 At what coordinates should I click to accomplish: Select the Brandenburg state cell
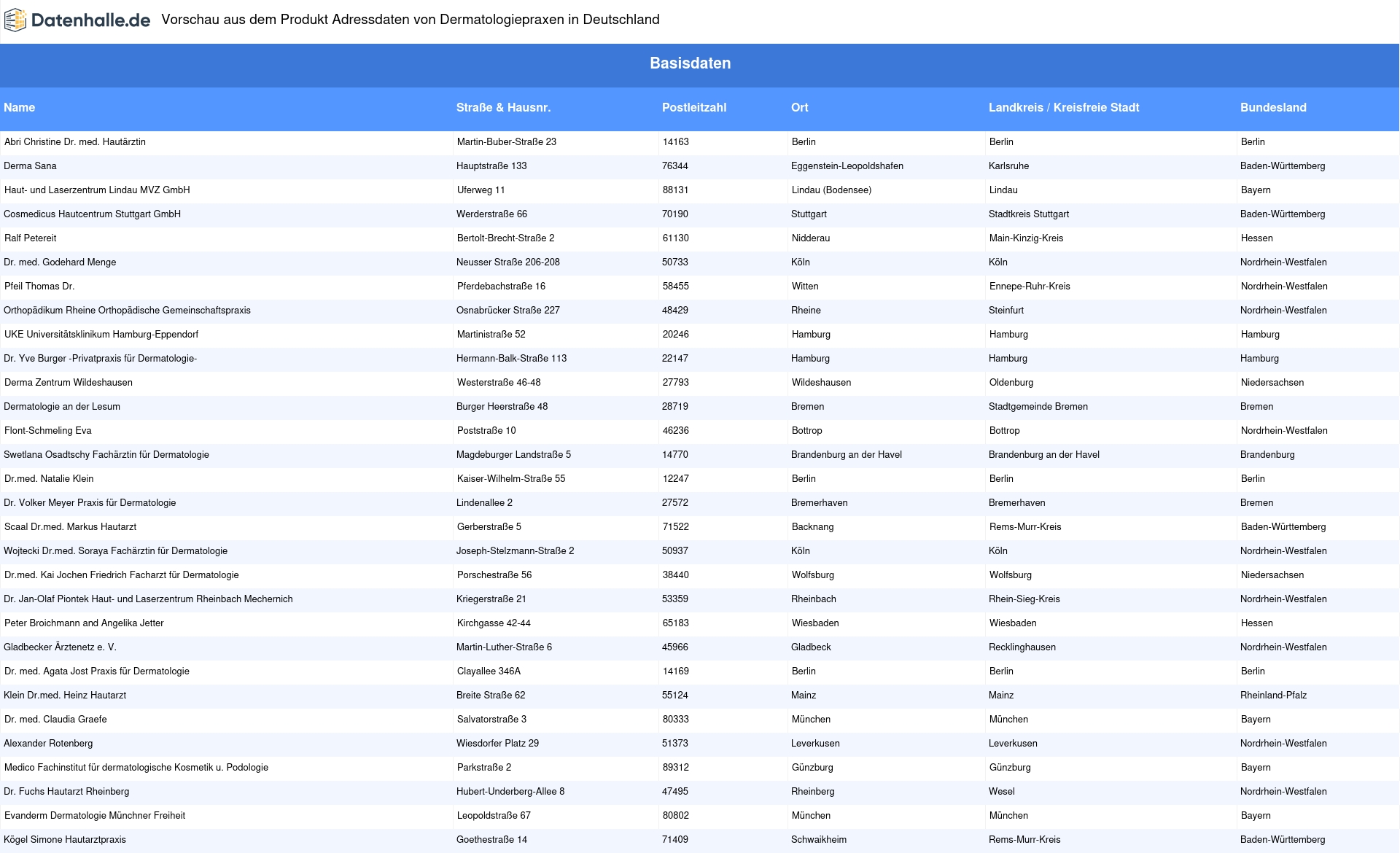pyautogui.click(x=1268, y=455)
